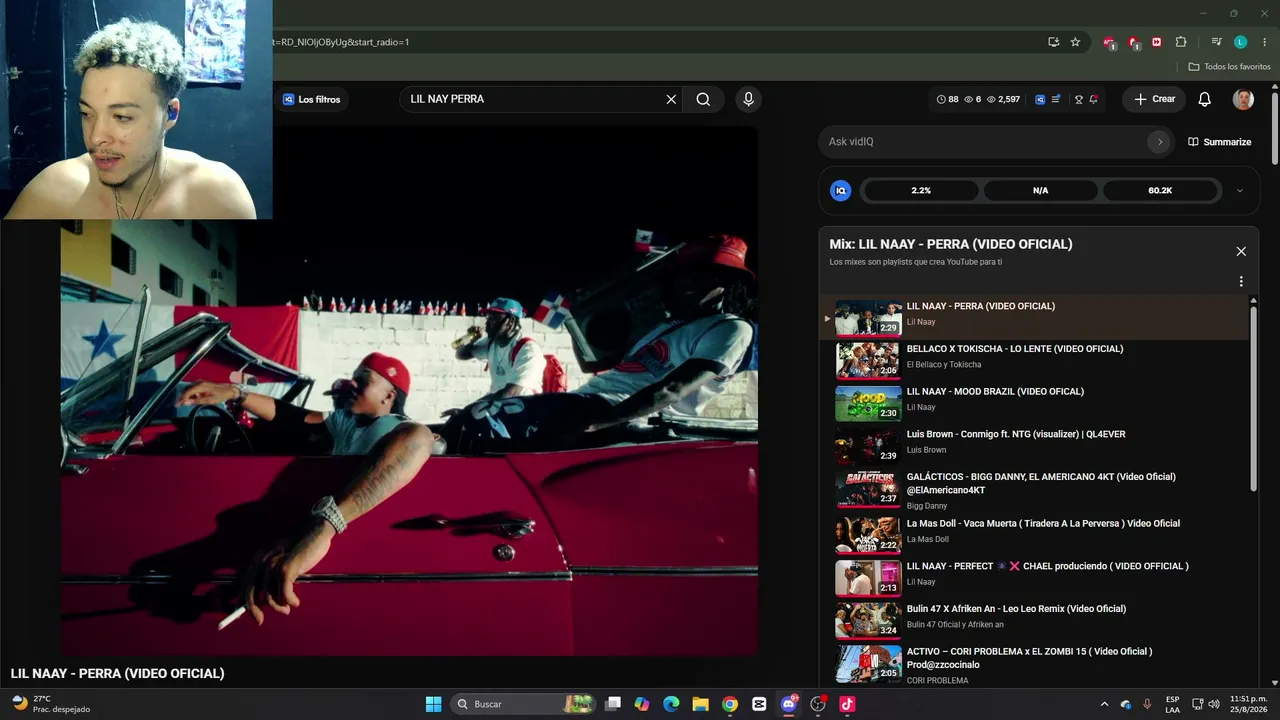Open first red extension with badge 1

(x=1109, y=43)
